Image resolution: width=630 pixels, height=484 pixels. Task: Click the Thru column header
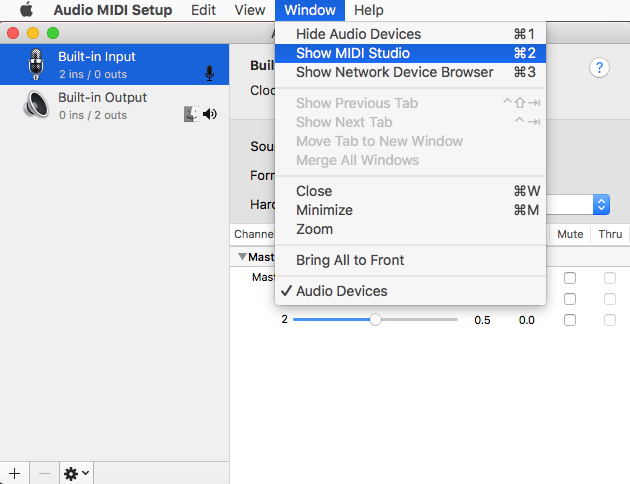[x=610, y=234]
